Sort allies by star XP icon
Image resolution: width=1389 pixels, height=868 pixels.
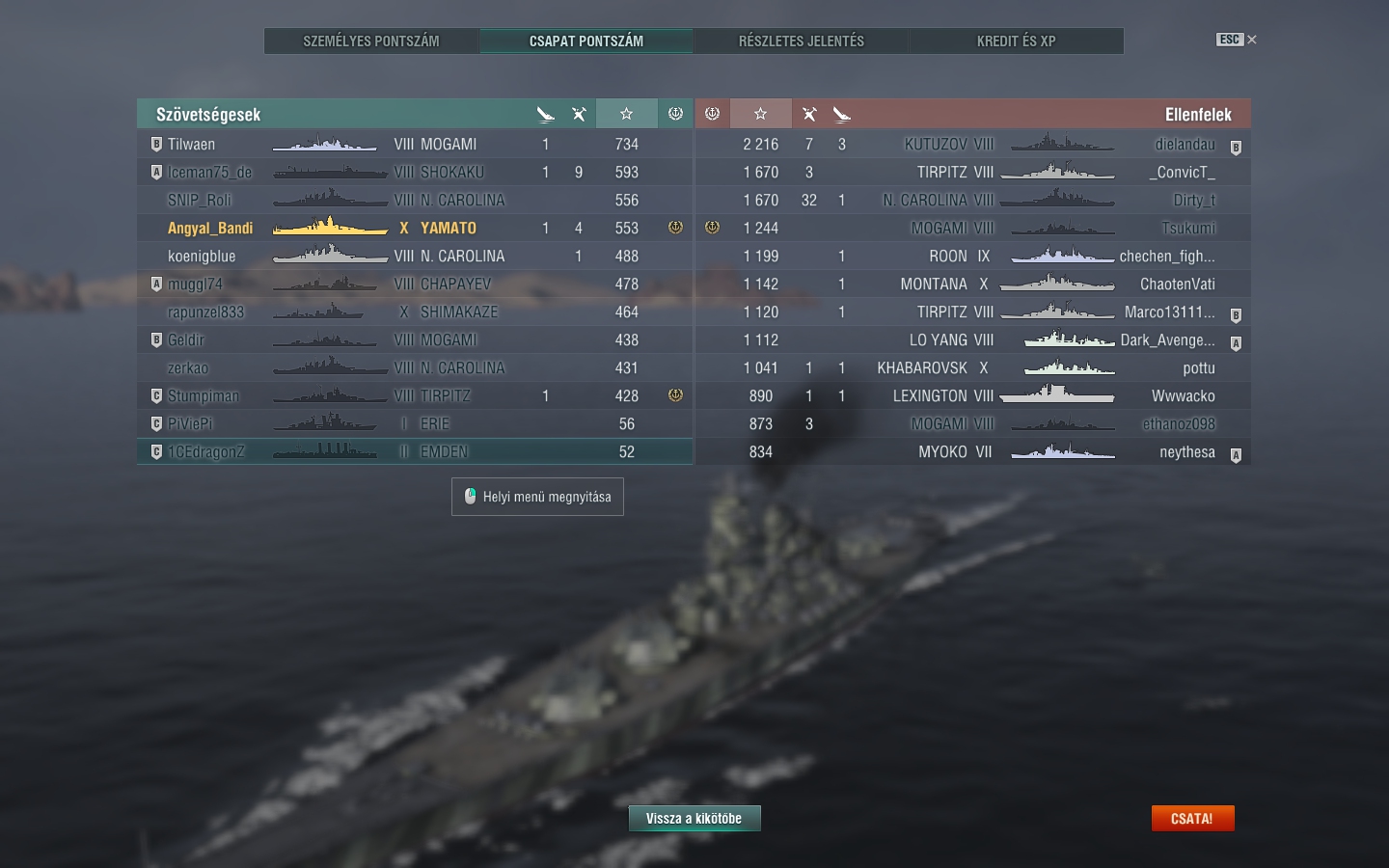click(x=626, y=114)
